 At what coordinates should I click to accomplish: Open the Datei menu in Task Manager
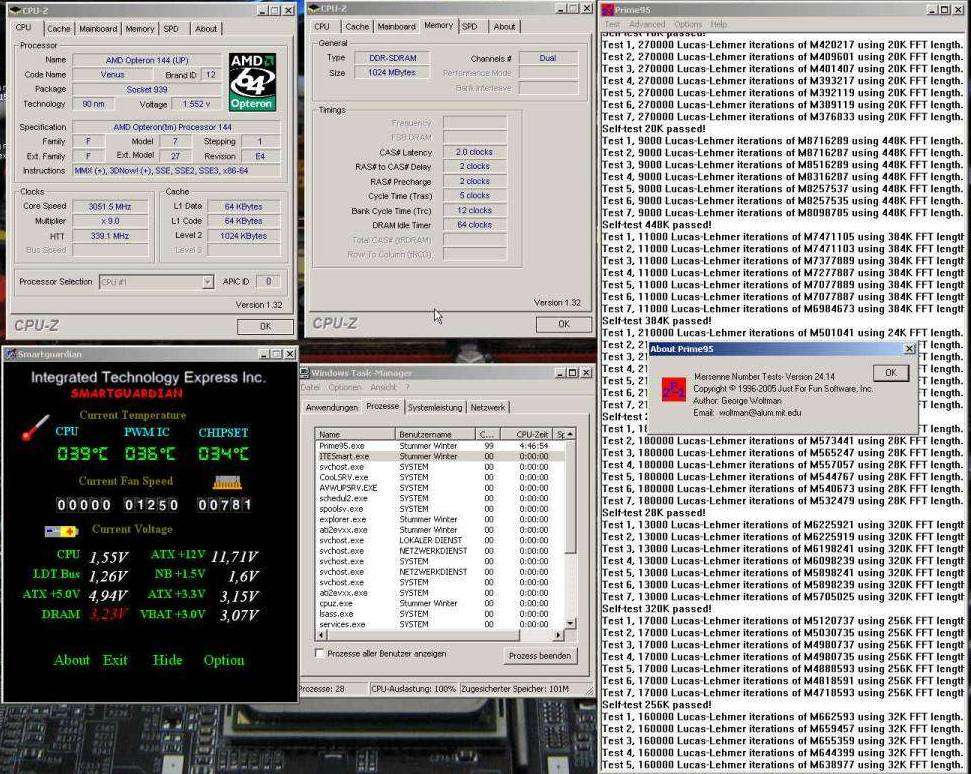pyautogui.click(x=311, y=388)
